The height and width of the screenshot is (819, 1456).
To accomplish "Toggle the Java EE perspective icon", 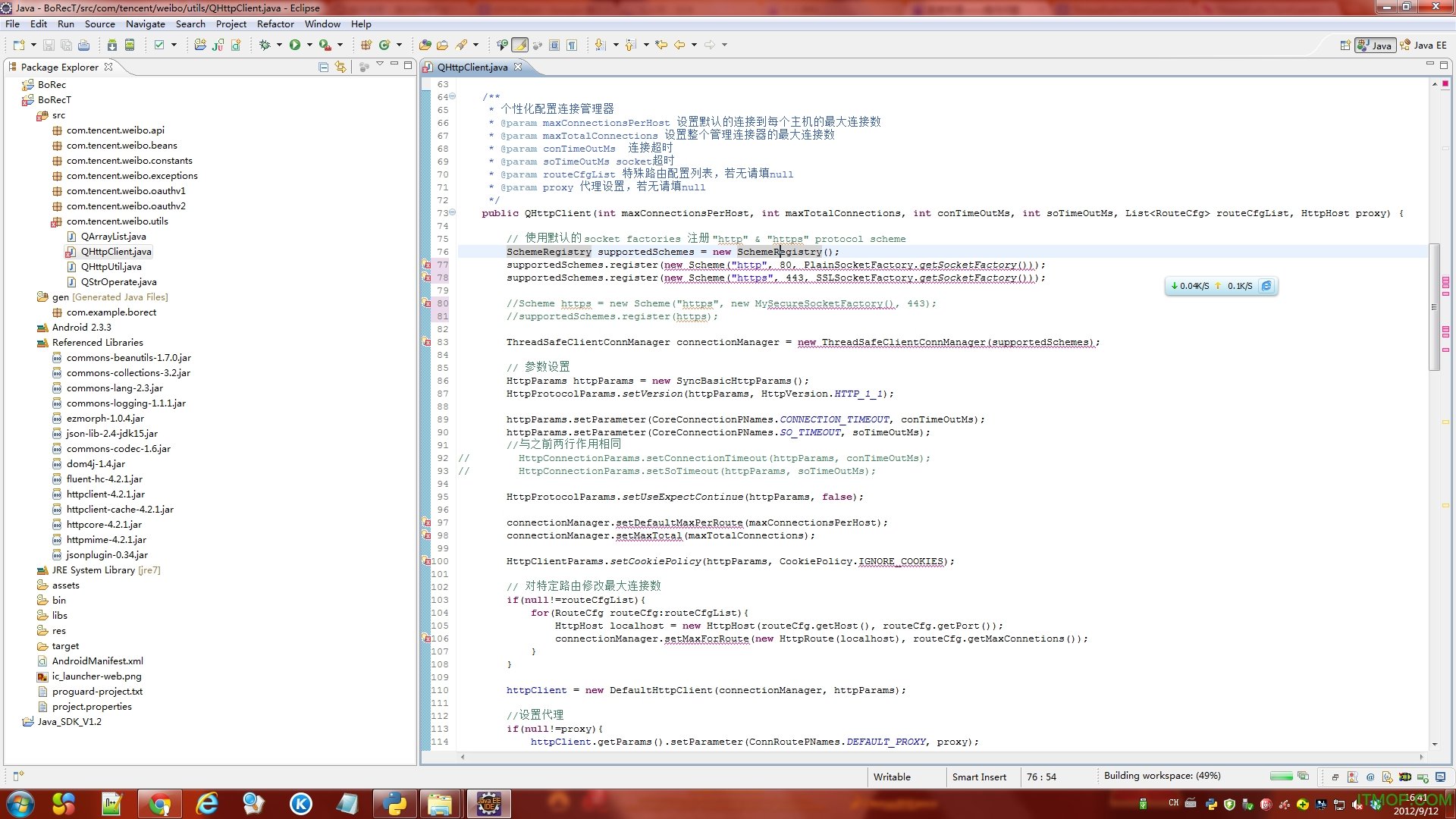I will point(1422,44).
